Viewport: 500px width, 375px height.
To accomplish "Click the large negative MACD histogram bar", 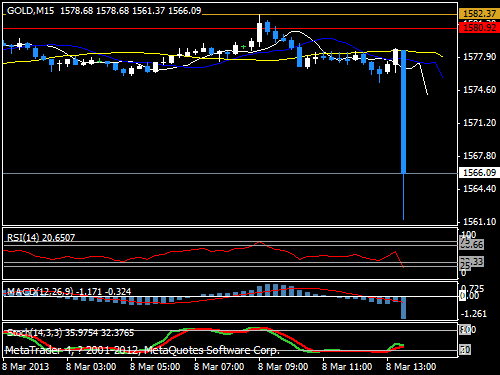I will click(403, 308).
